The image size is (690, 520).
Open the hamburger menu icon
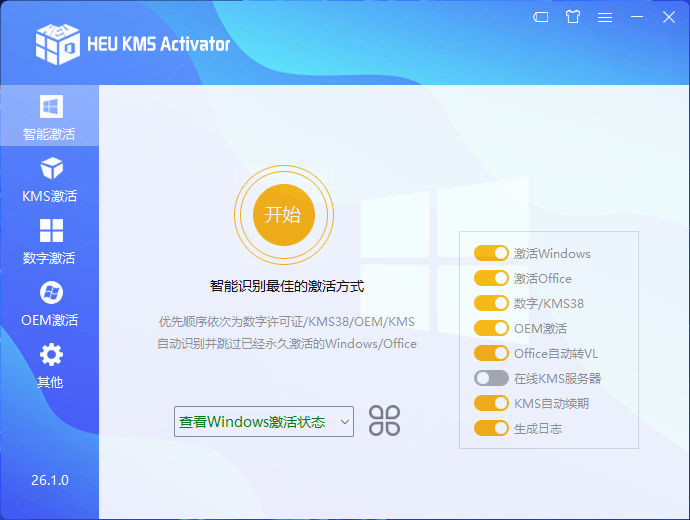tap(604, 17)
